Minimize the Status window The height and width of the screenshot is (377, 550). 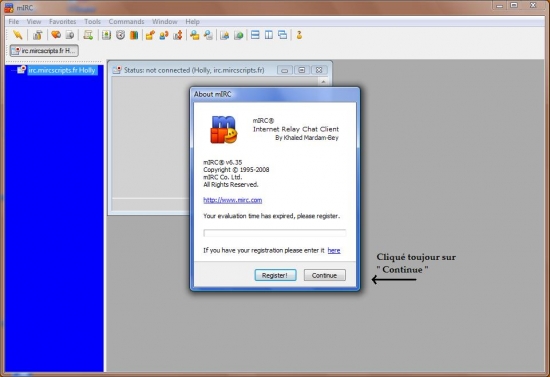tap(284, 70)
